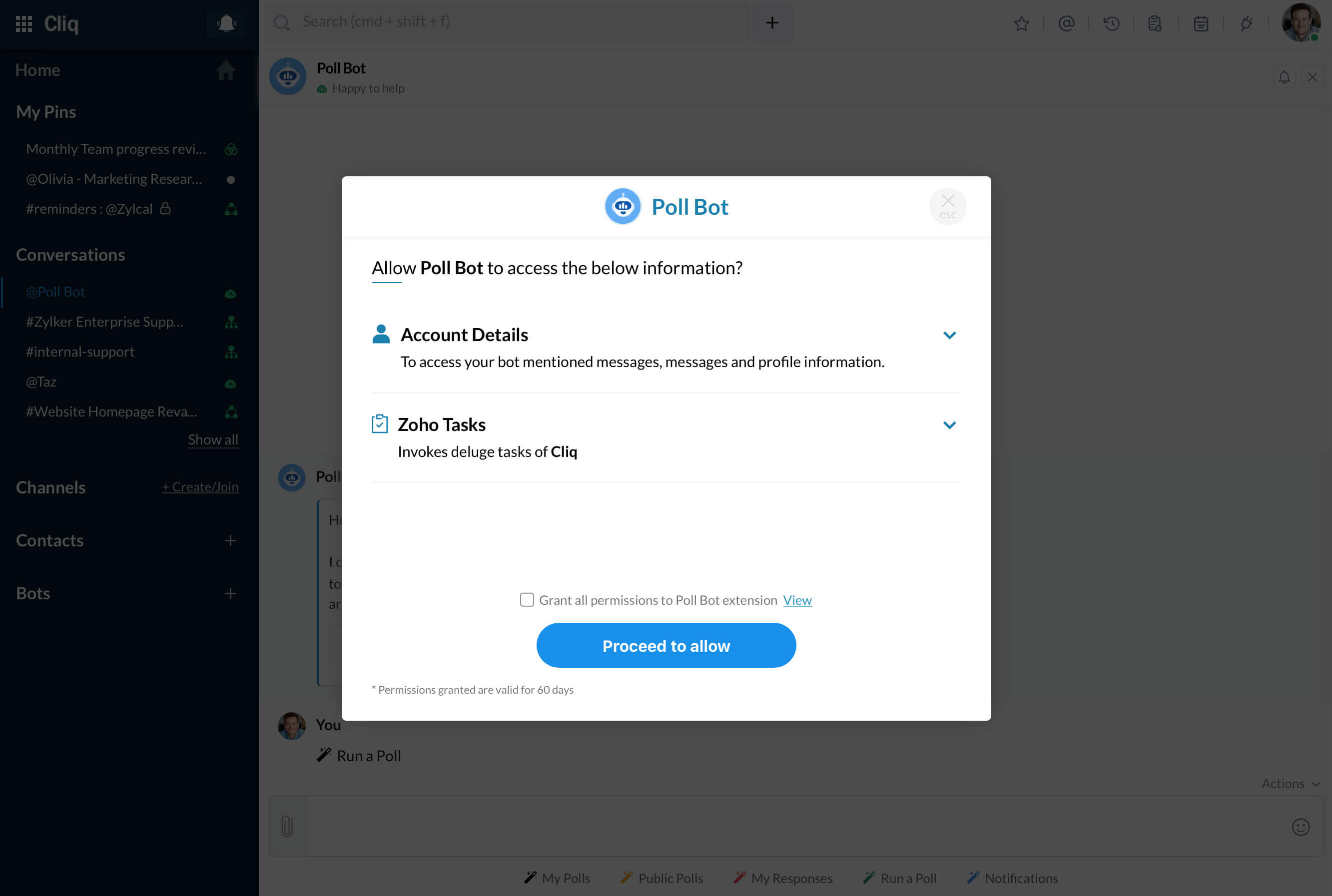Expand the Zoho Tasks section
This screenshot has width=1332, height=896.
949,424
